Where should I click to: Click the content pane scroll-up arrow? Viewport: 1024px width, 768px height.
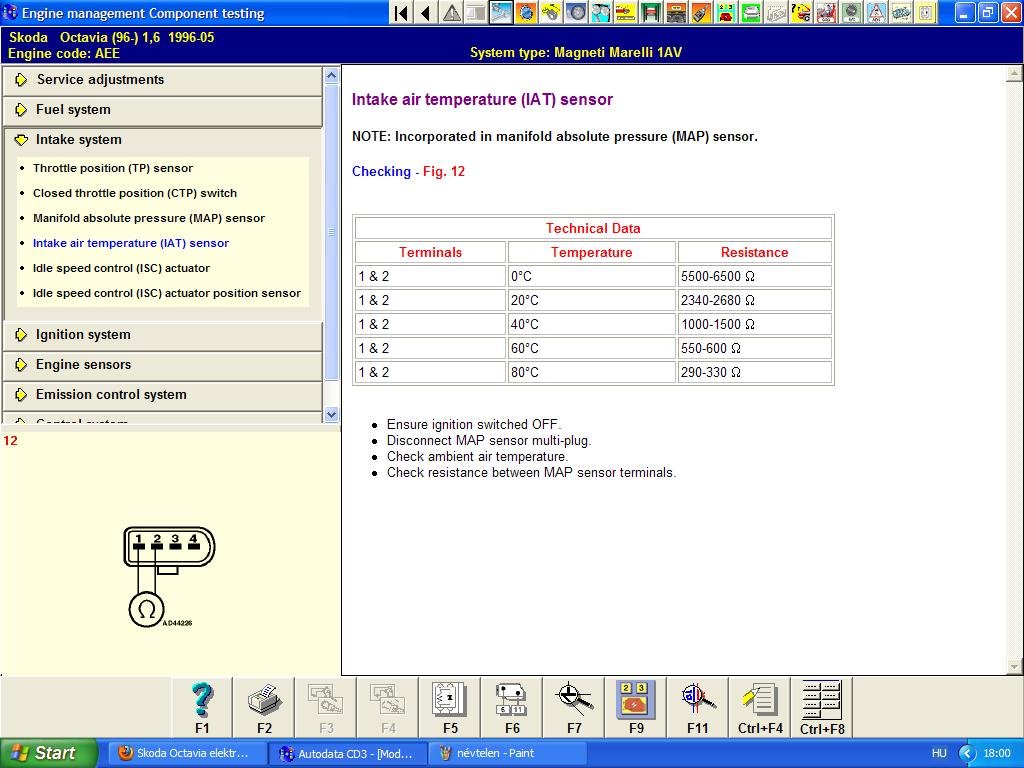coord(1014,74)
